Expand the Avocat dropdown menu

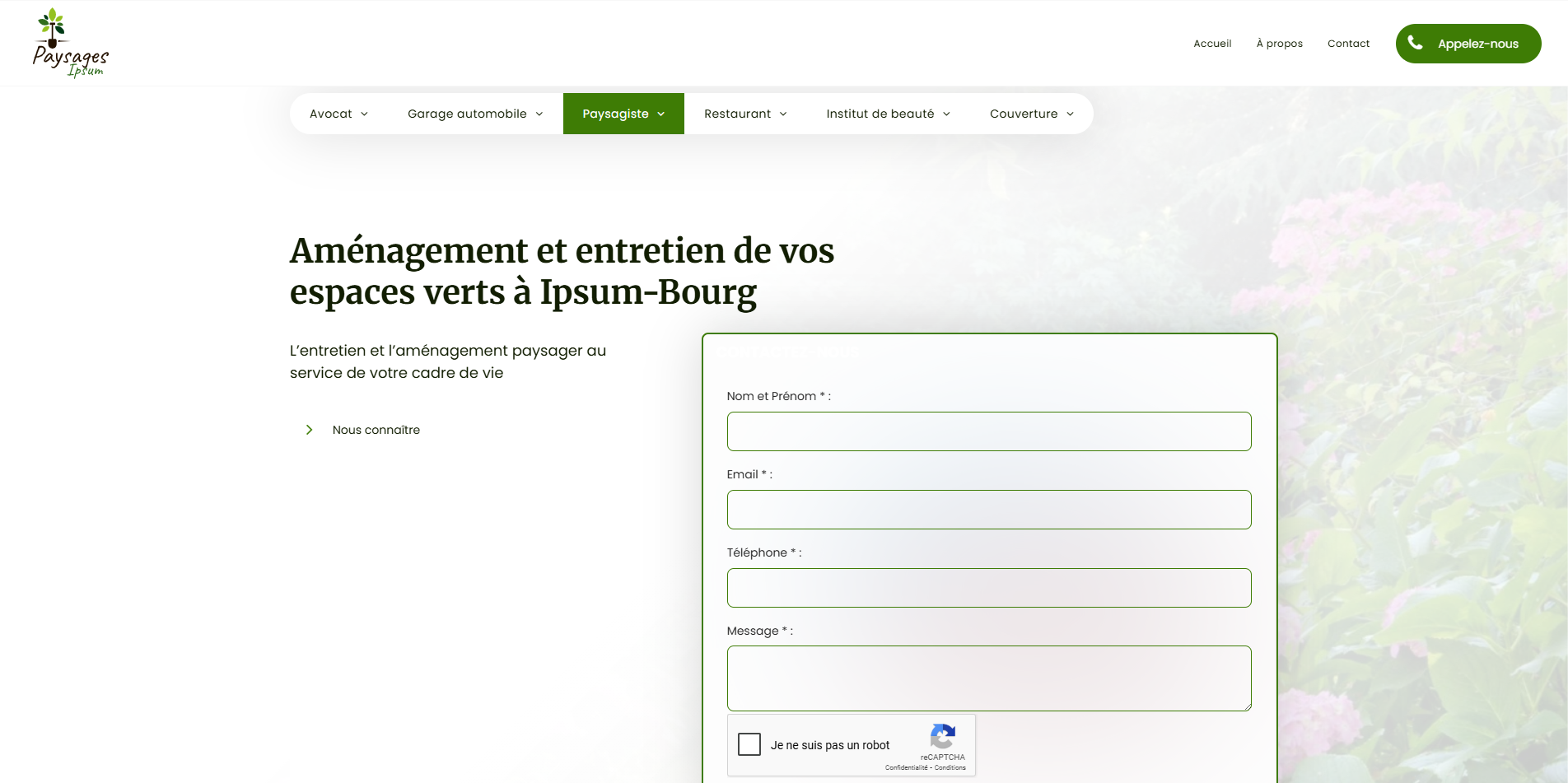click(x=338, y=114)
